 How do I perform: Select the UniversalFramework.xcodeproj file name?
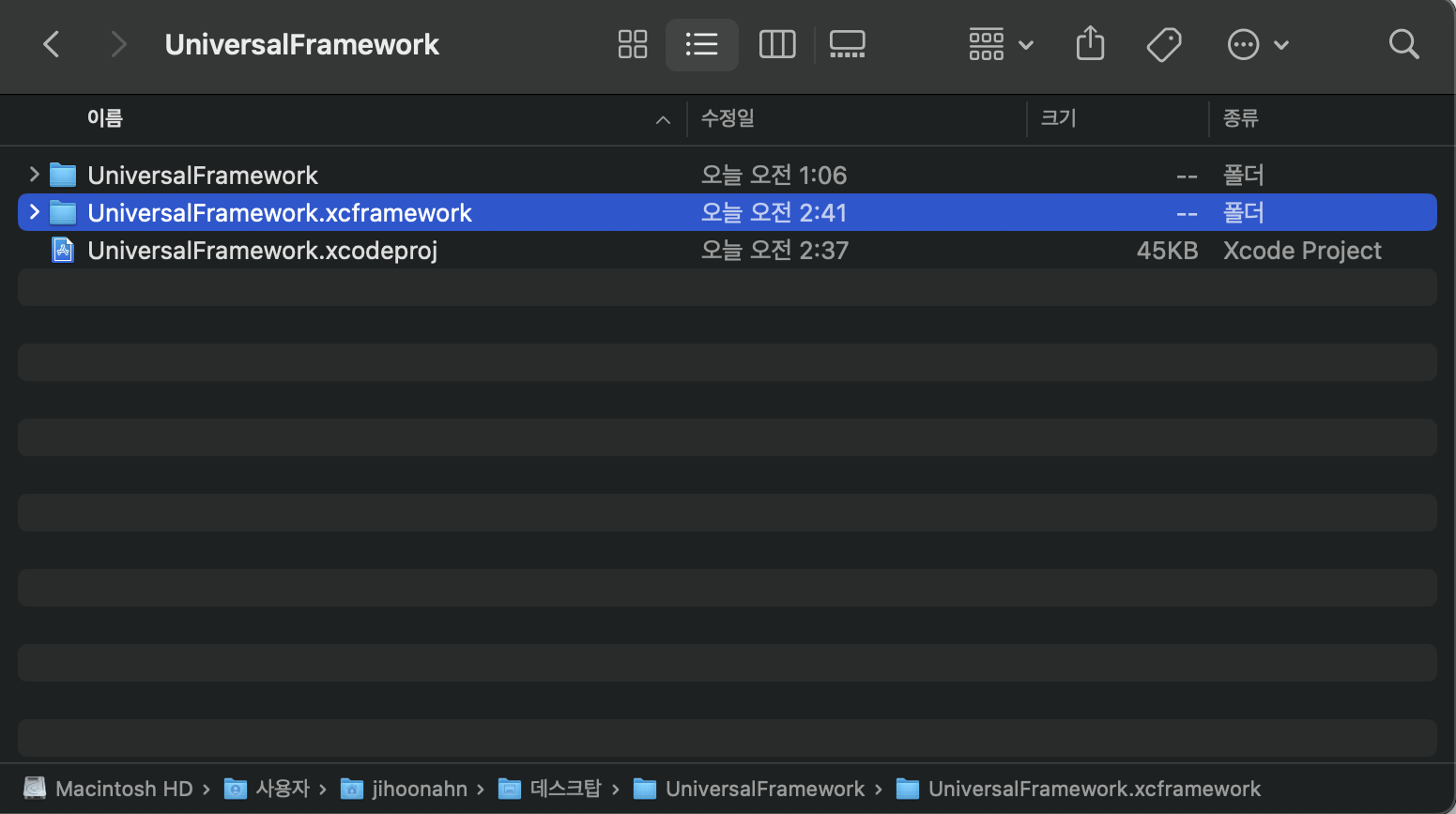pyautogui.click(x=263, y=251)
